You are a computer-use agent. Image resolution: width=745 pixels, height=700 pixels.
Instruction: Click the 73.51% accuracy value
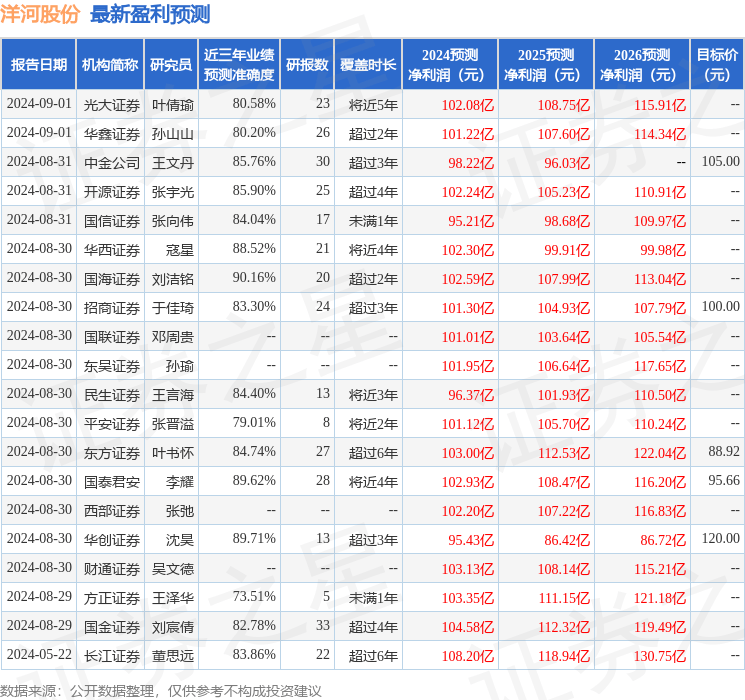click(x=254, y=596)
